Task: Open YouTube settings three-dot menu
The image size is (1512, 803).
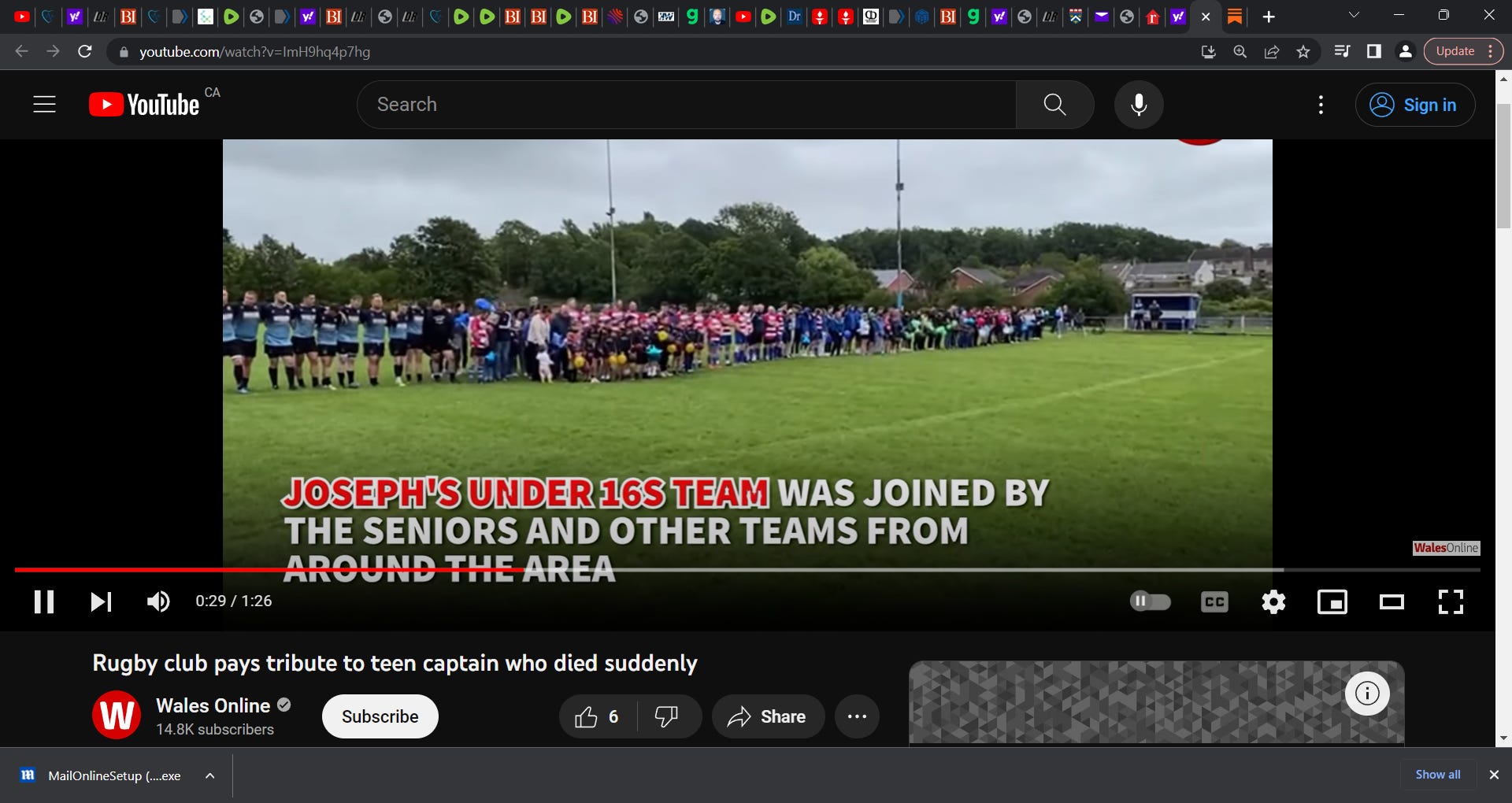Action: pos(1321,105)
